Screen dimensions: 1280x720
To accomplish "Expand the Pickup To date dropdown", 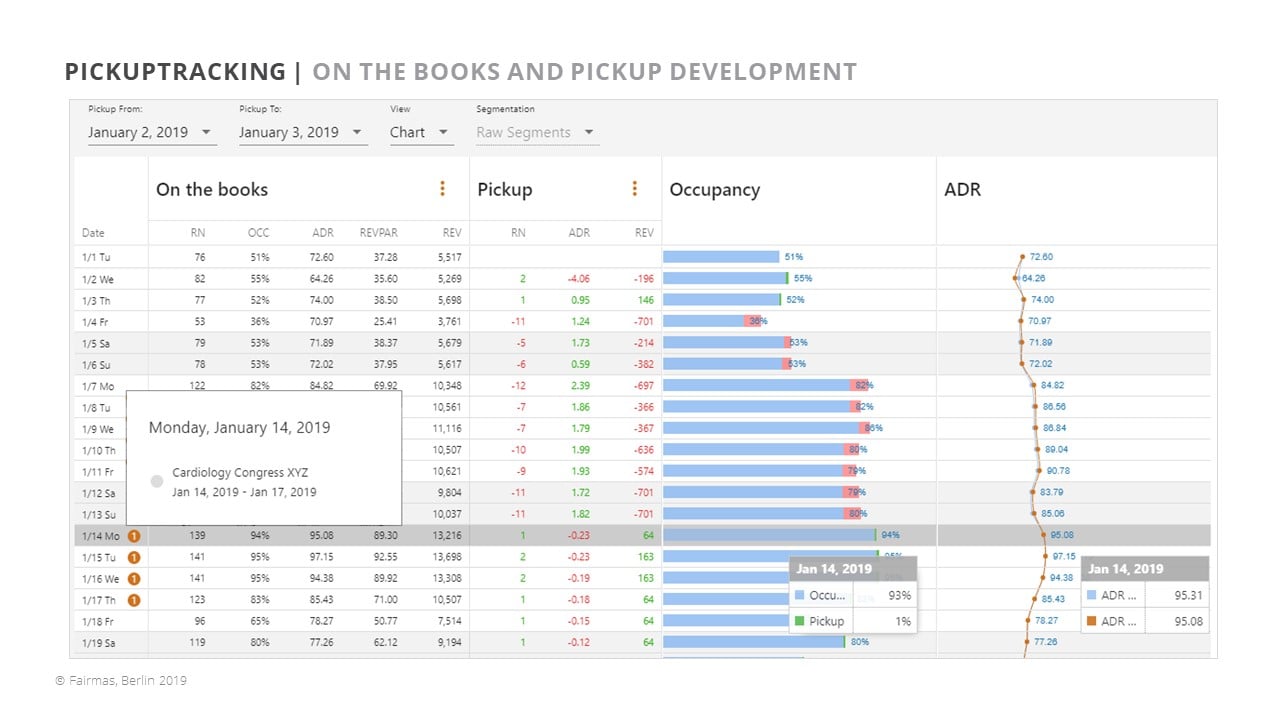I will point(302,132).
